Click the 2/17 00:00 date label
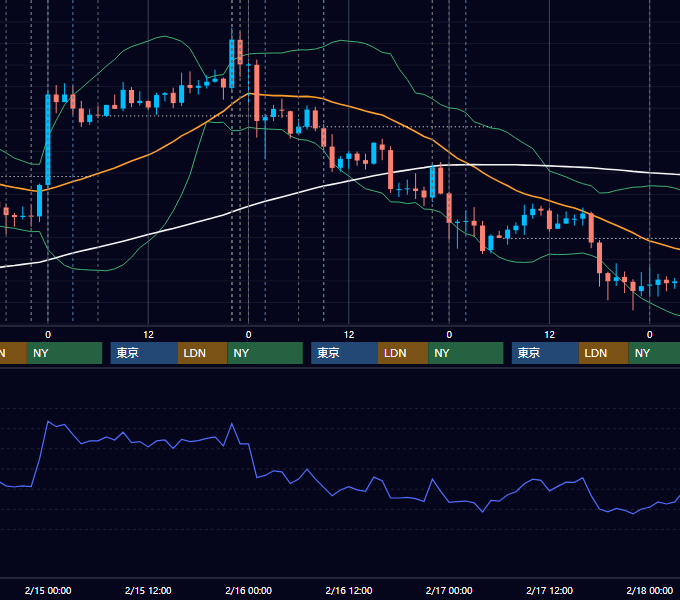Viewport: 680px width, 600px height. pyautogui.click(x=449, y=590)
